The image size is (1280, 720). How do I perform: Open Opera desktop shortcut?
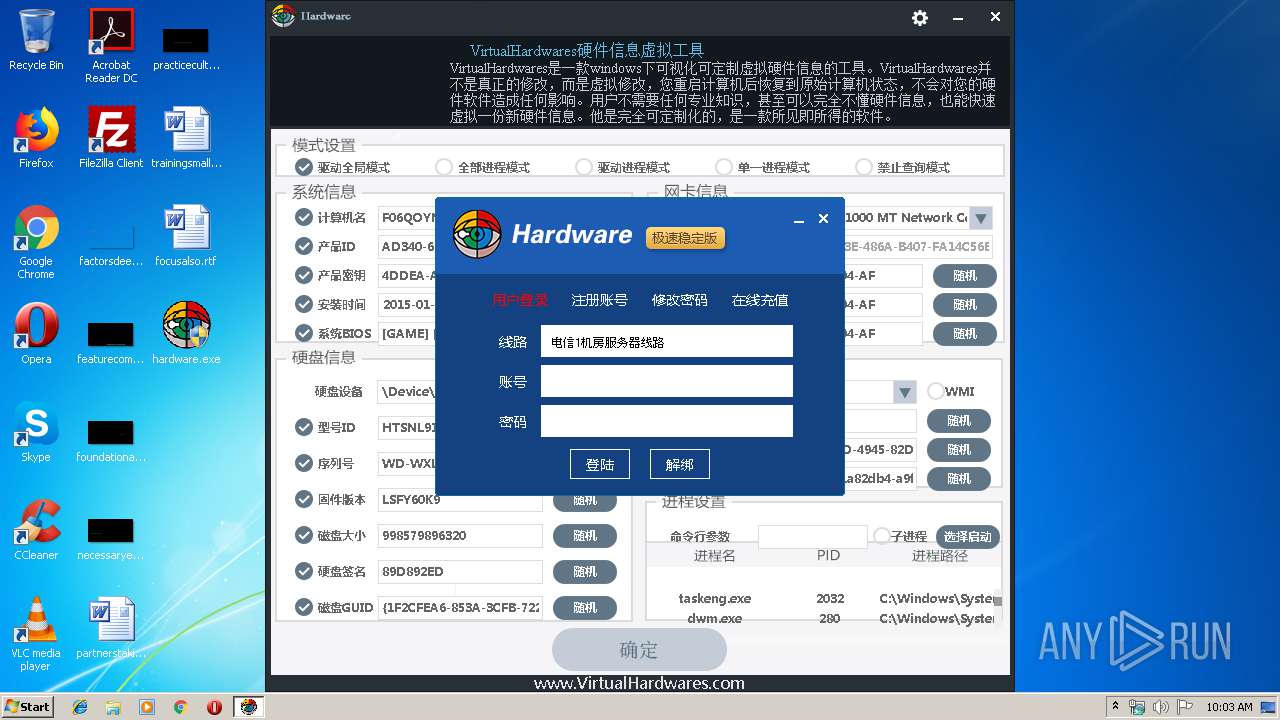pyautogui.click(x=36, y=334)
